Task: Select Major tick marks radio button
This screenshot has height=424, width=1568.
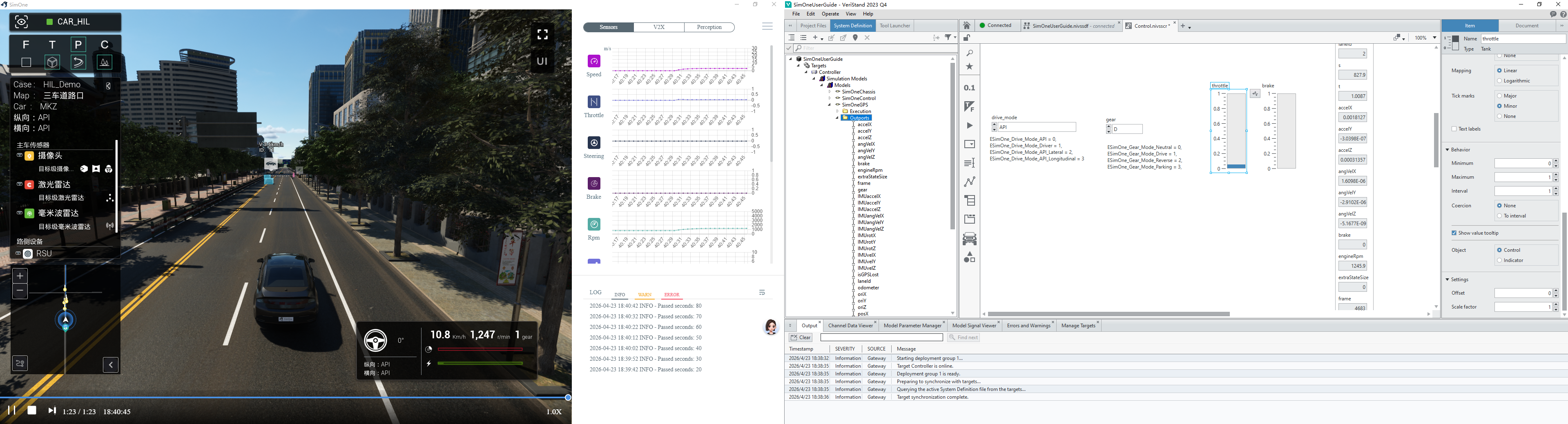Action: coord(1499,96)
